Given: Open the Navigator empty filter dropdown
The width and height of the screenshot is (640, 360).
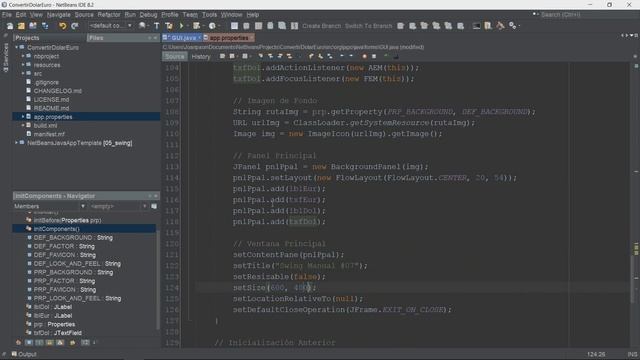Looking at the screenshot, I should pyautogui.click(x=118, y=206).
